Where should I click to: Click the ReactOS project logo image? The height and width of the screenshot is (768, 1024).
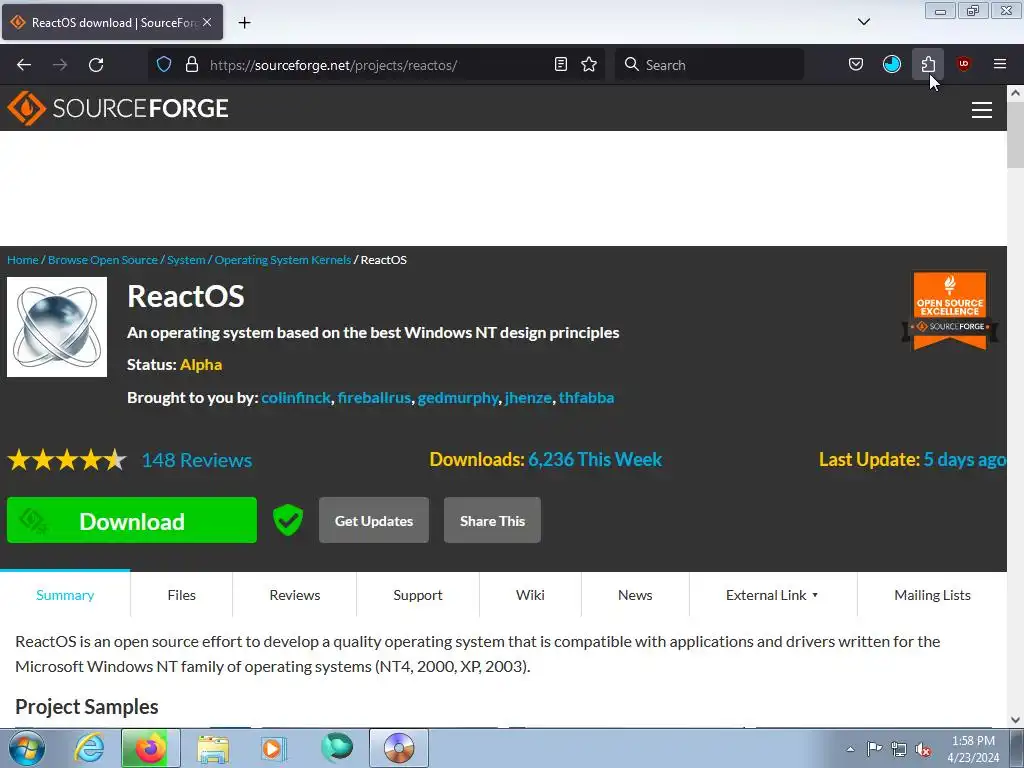(57, 327)
